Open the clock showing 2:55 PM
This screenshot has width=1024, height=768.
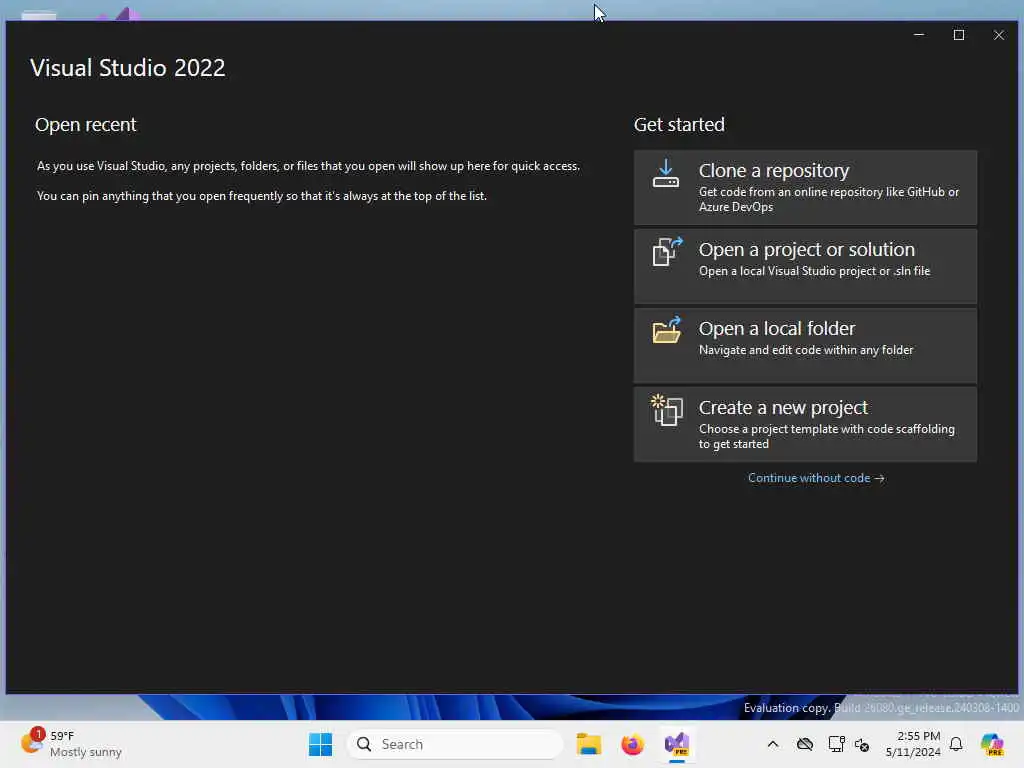tap(913, 744)
